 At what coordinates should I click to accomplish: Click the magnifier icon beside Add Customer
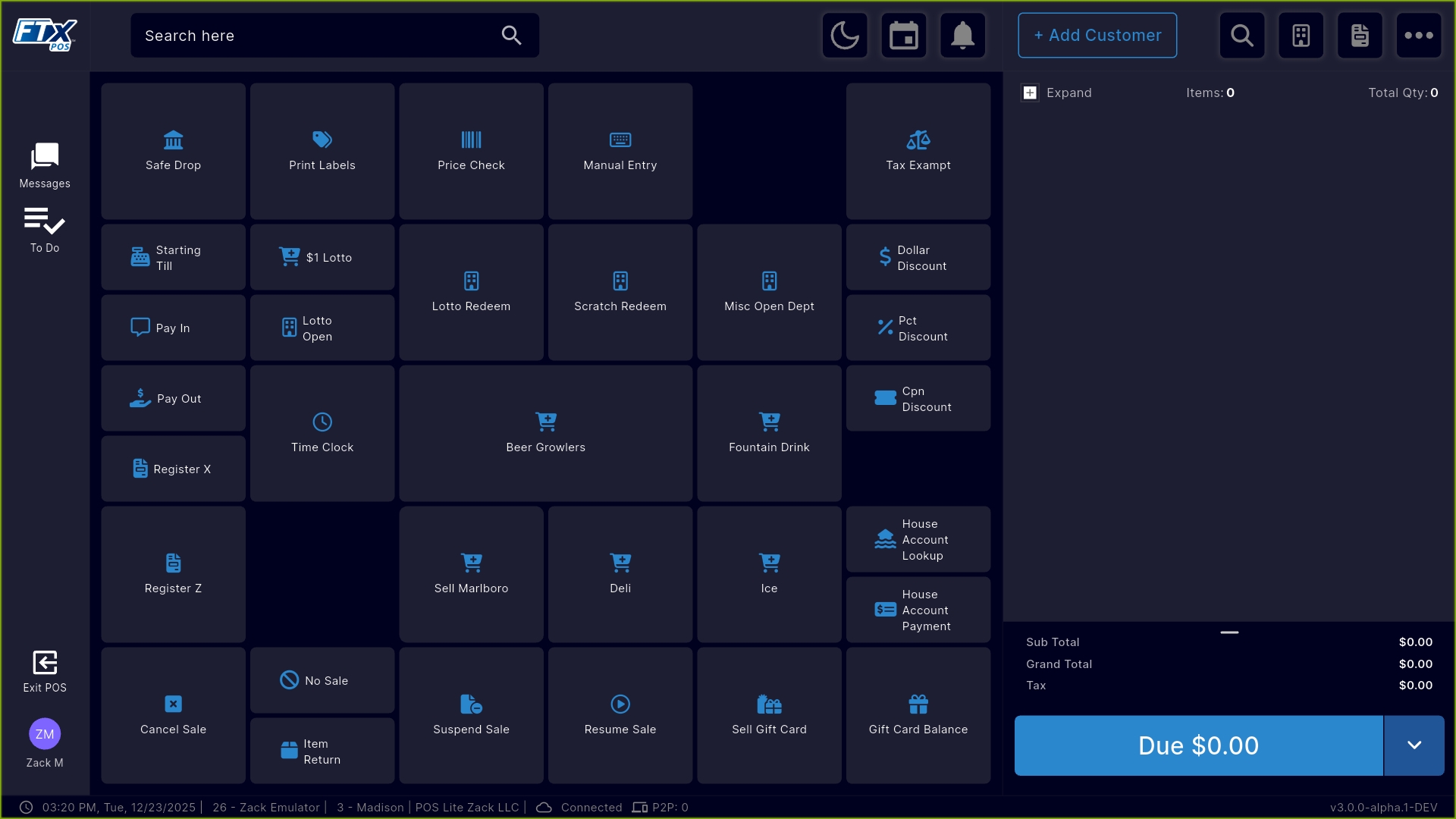tap(1242, 36)
